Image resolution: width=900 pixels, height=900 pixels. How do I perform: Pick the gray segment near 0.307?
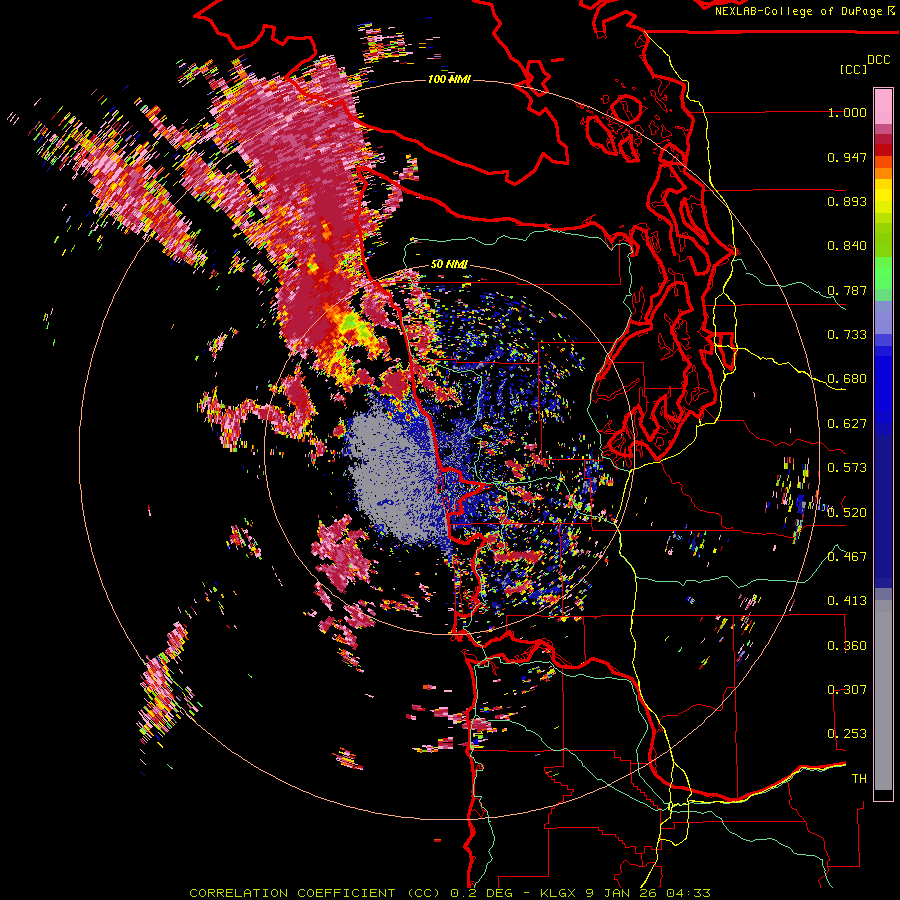(883, 700)
